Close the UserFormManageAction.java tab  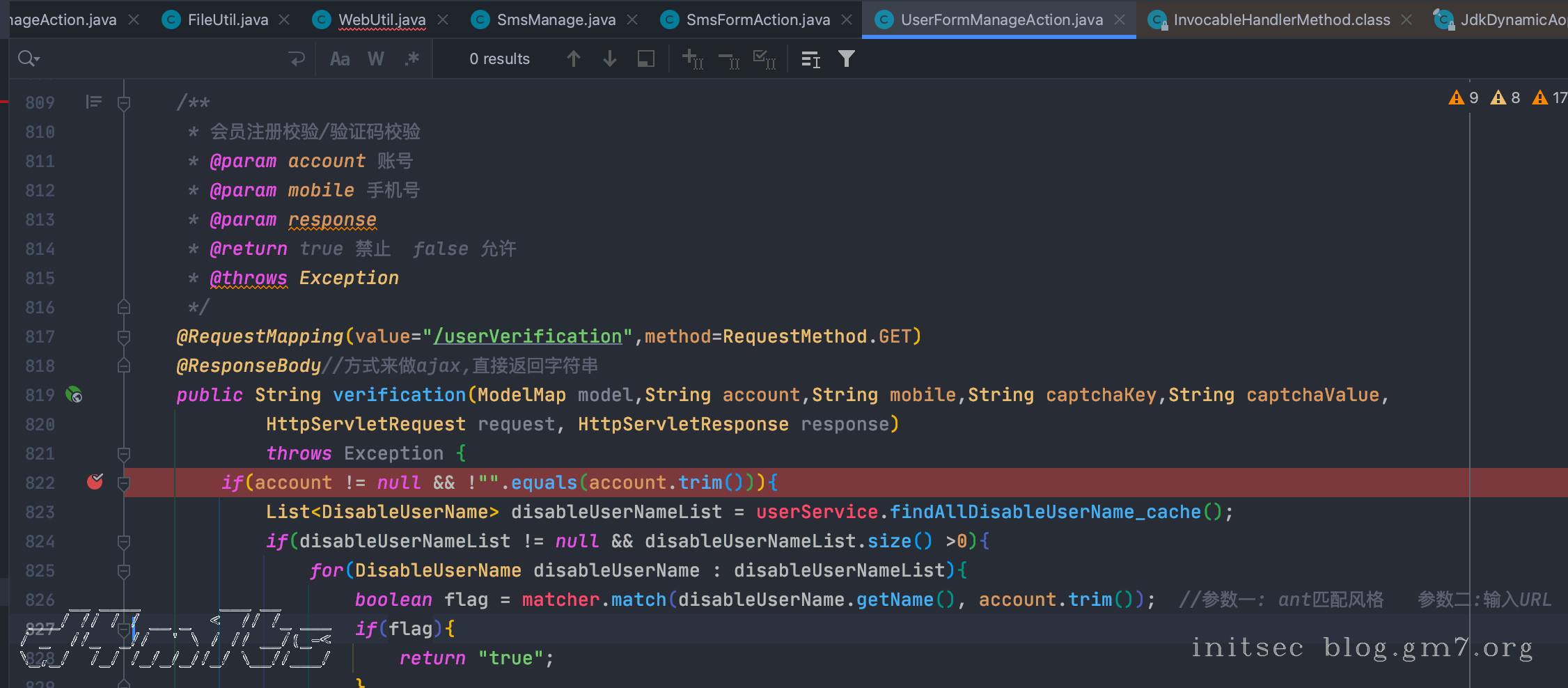click(x=1120, y=19)
